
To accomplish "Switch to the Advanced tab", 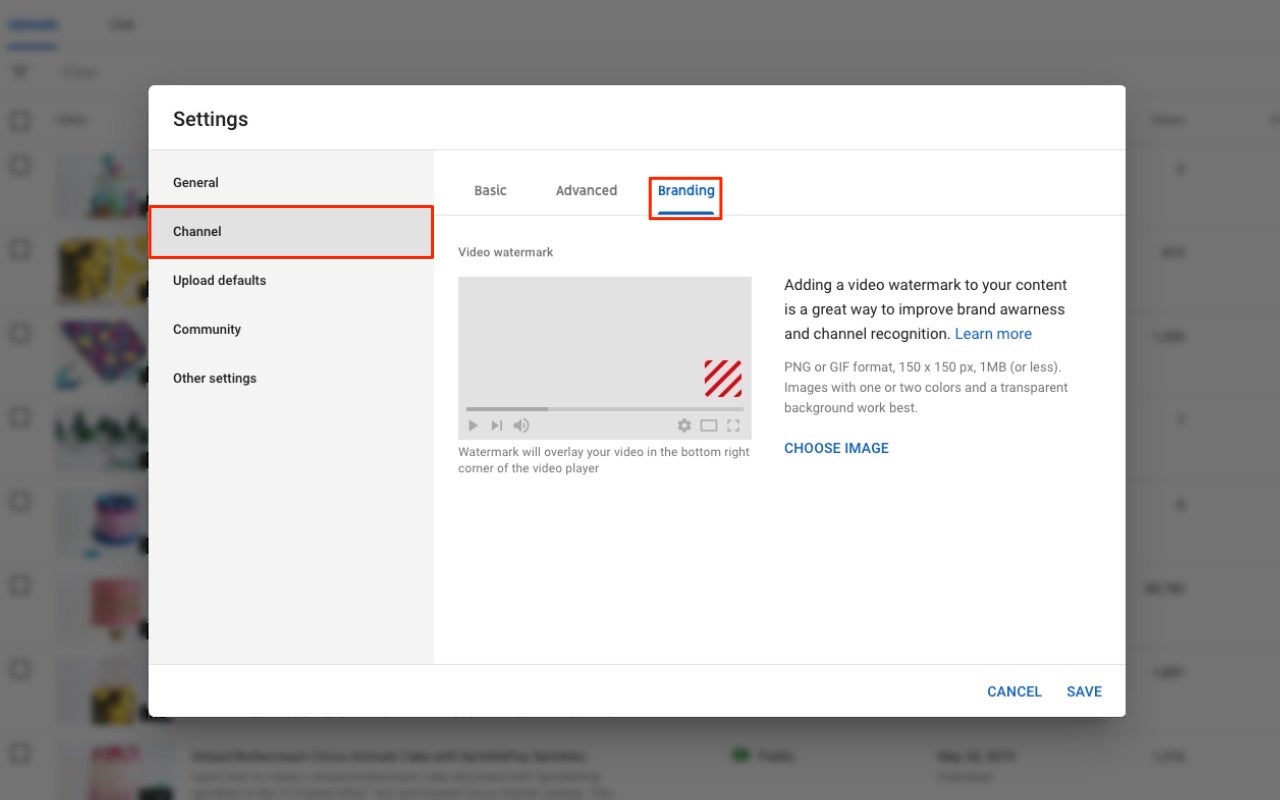I will coord(586,190).
